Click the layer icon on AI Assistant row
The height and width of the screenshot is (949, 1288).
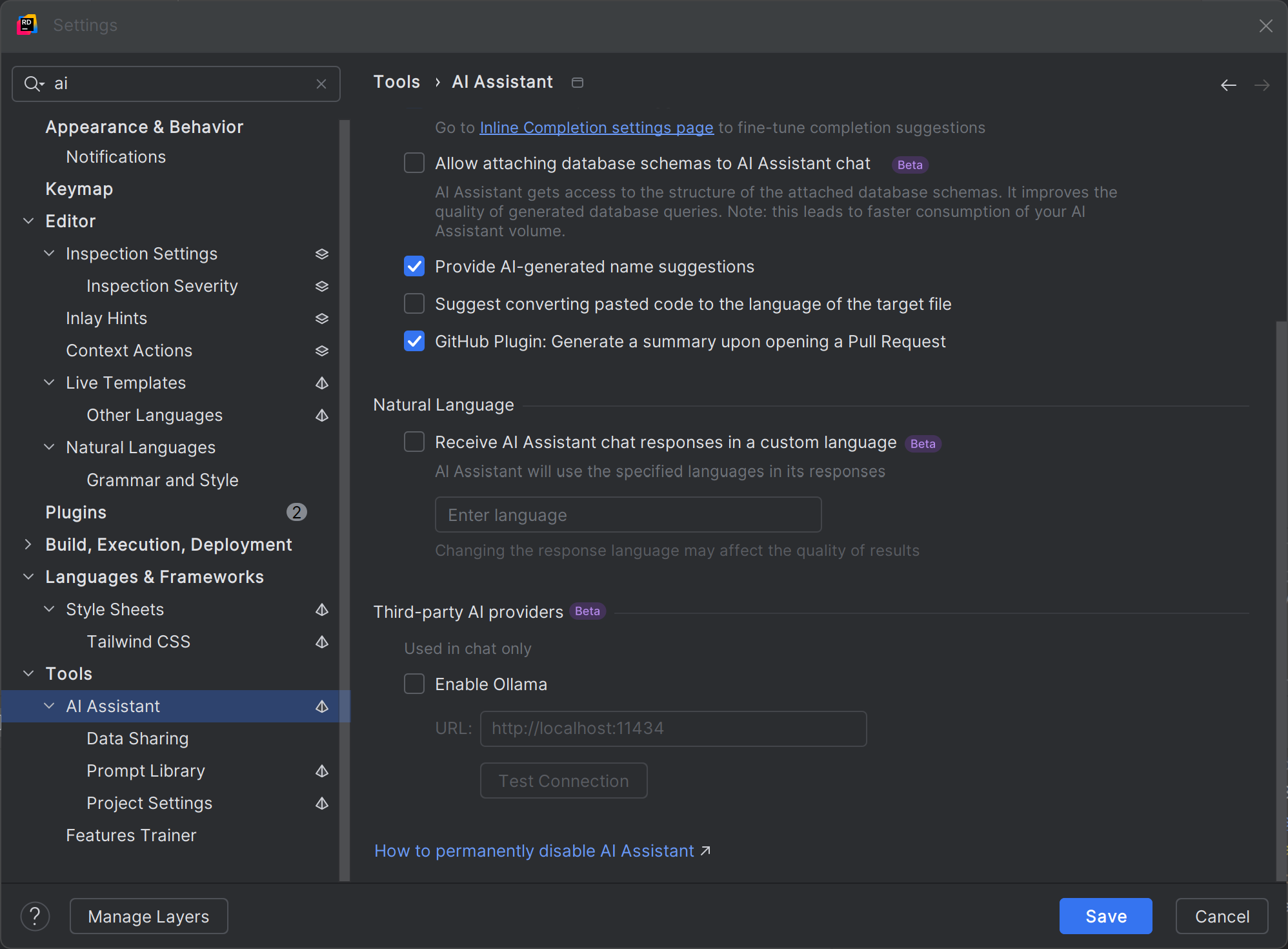322,706
